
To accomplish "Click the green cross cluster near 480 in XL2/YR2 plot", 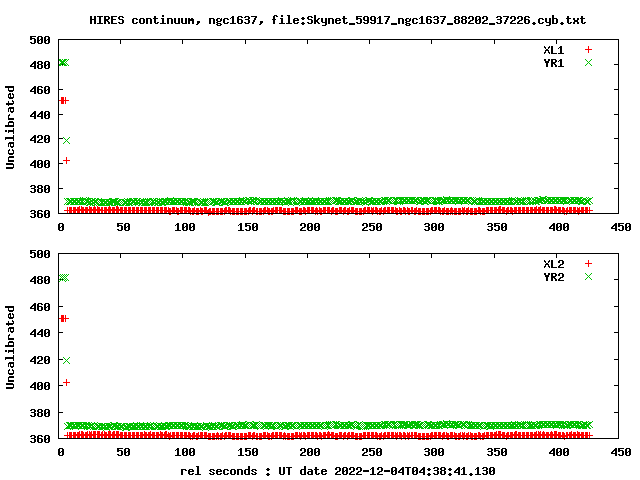I will 64,278.
